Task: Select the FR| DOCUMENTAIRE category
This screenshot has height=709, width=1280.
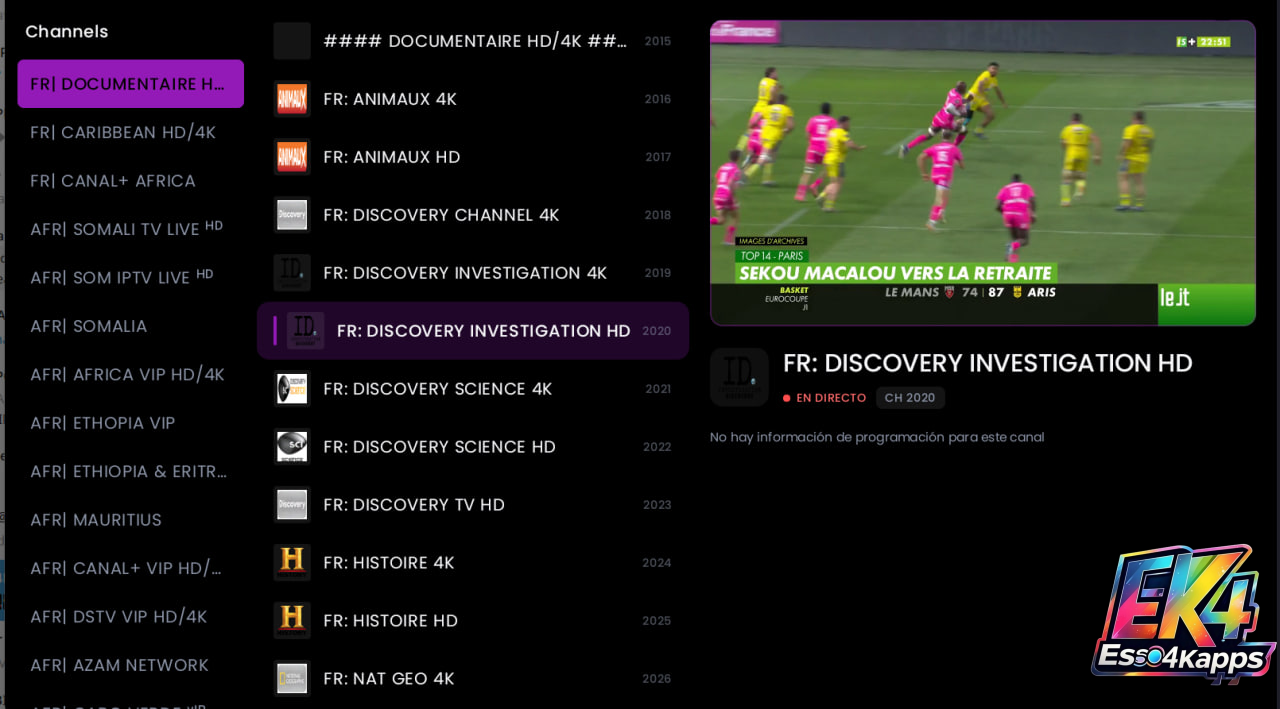Action: coord(130,84)
